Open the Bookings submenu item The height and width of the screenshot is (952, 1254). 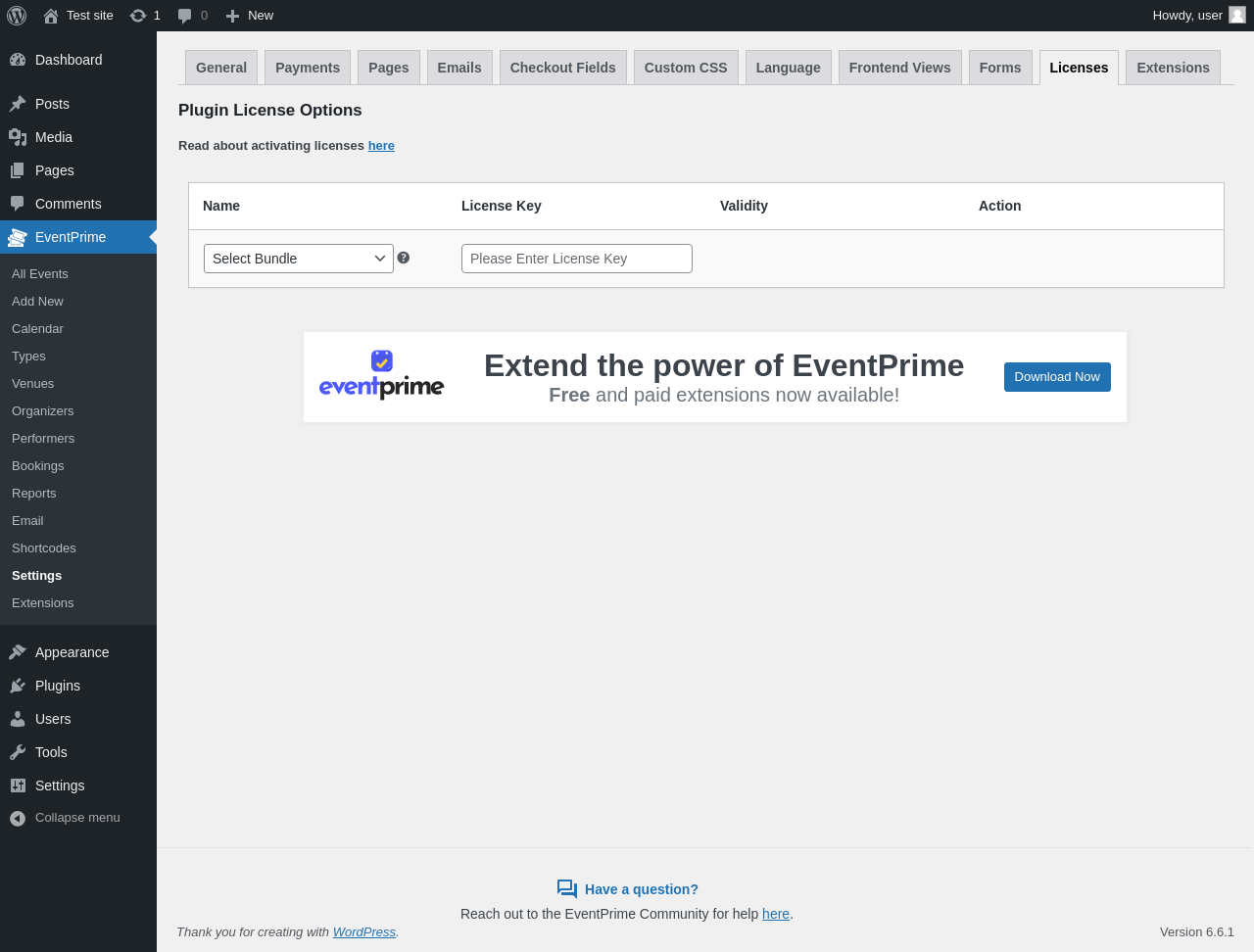(x=38, y=466)
